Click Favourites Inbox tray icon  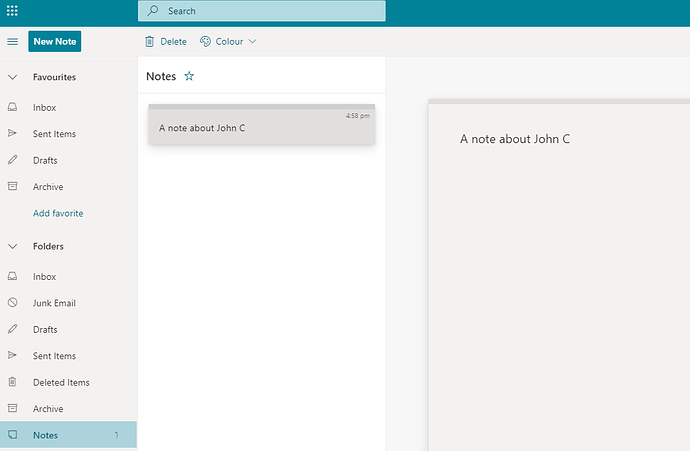(12, 107)
